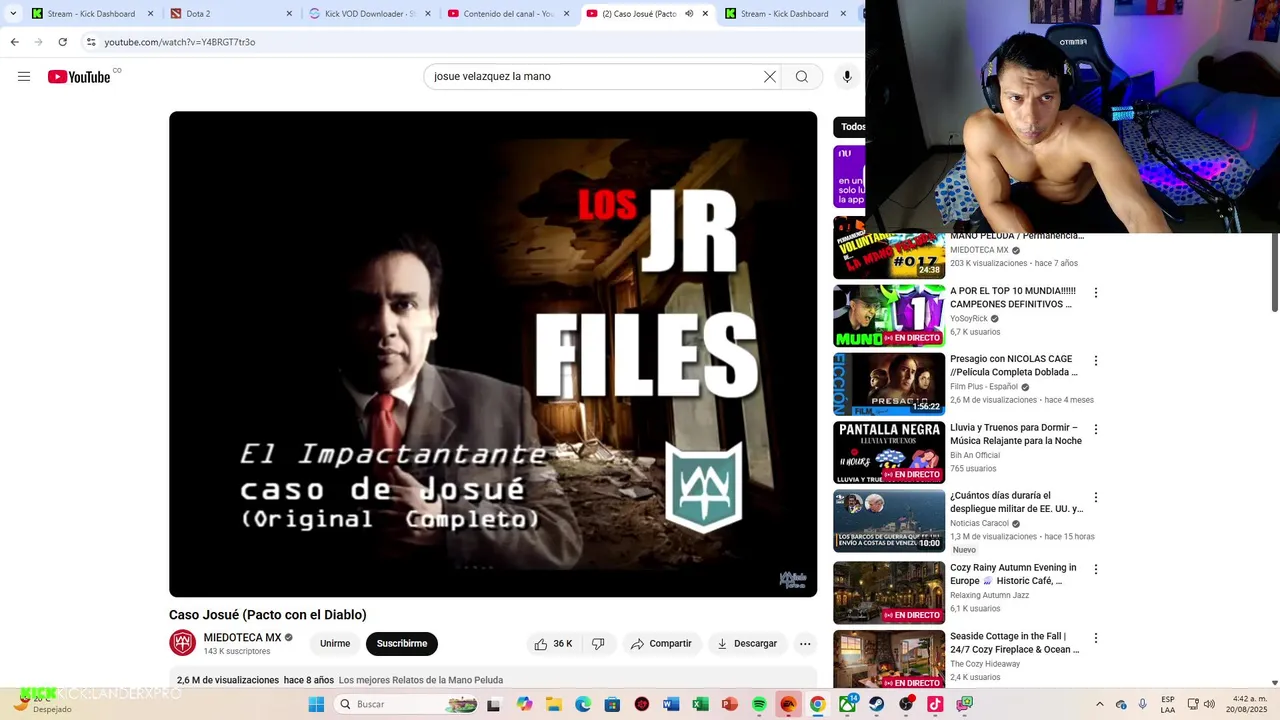Click the Unirme join button

coord(335,643)
